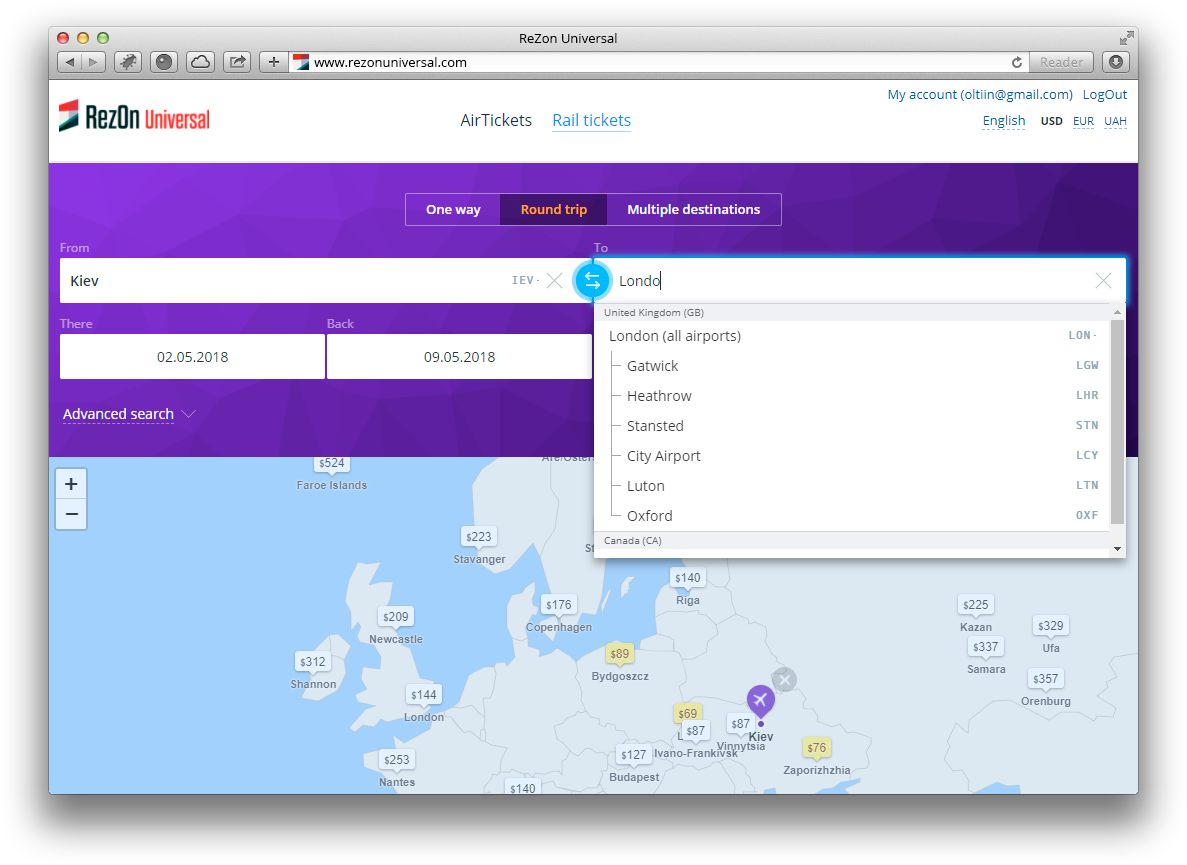Click the $329 Ufa price tag
The height and width of the screenshot is (865, 1187).
click(x=1050, y=626)
